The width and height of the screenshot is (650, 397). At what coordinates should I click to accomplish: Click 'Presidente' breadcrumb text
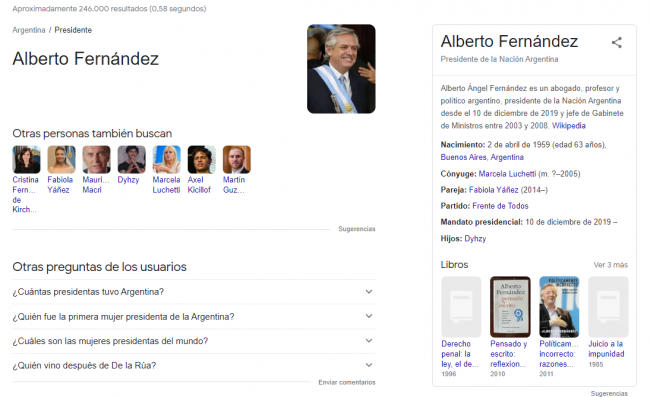coord(73,30)
